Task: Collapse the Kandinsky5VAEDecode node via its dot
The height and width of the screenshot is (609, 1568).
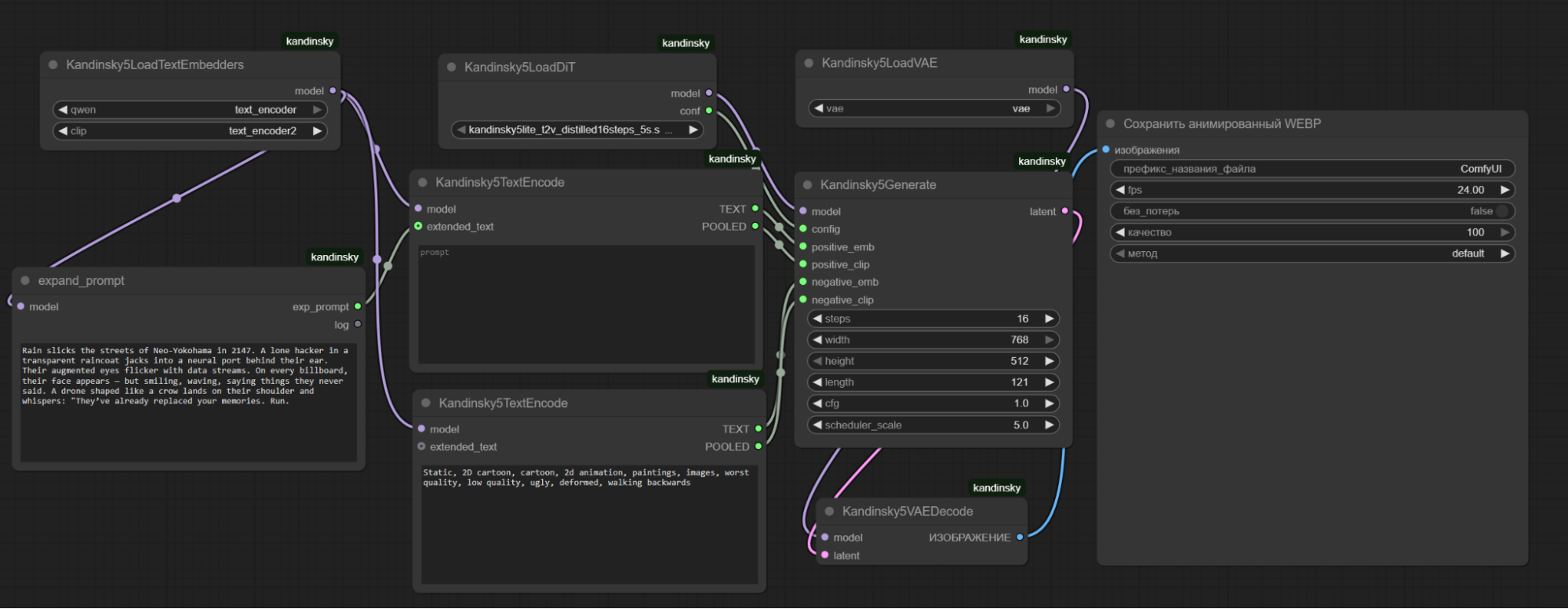Action: pyautogui.click(x=829, y=512)
